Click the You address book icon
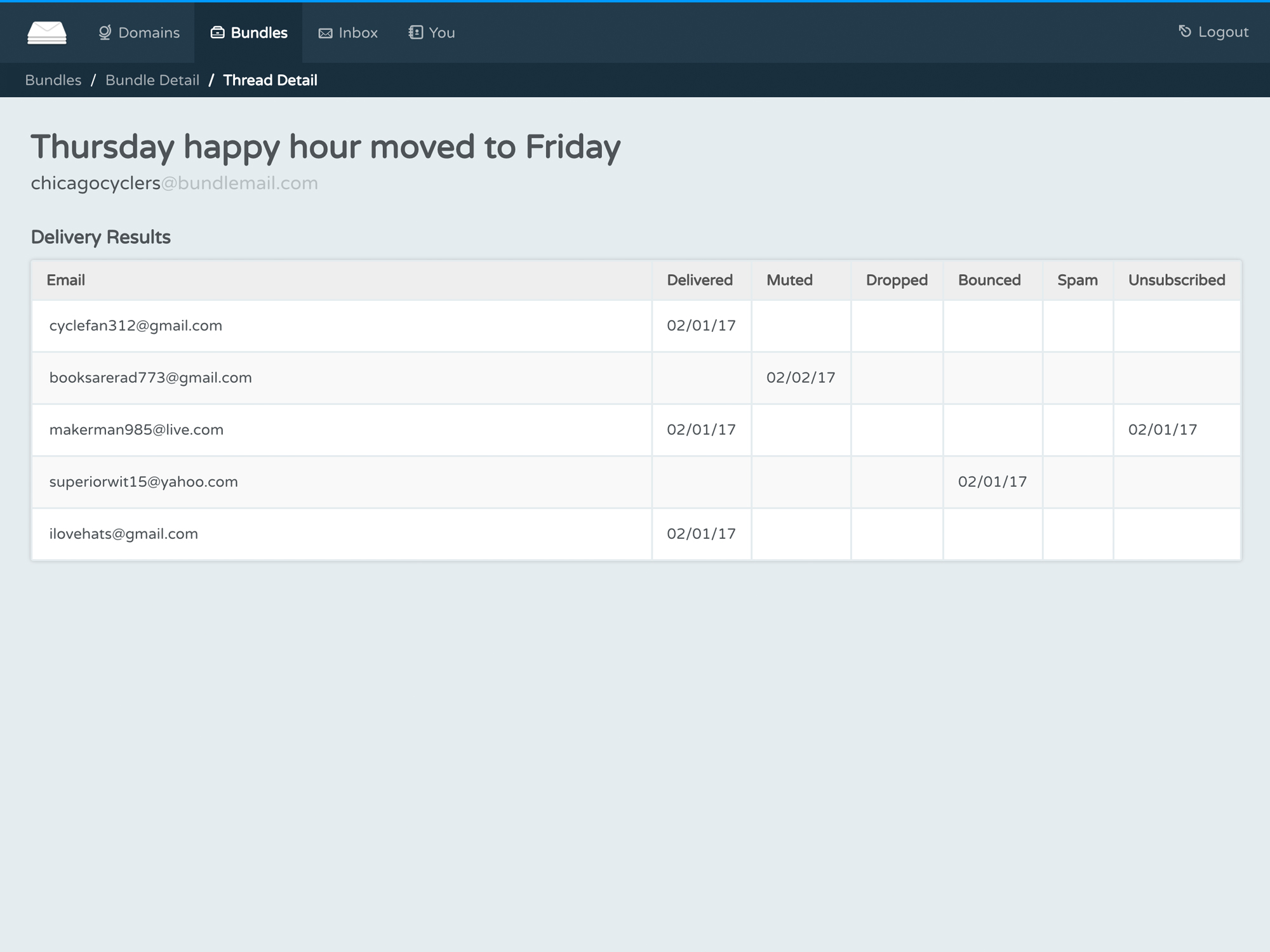This screenshot has width=1270, height=952. 415,32
